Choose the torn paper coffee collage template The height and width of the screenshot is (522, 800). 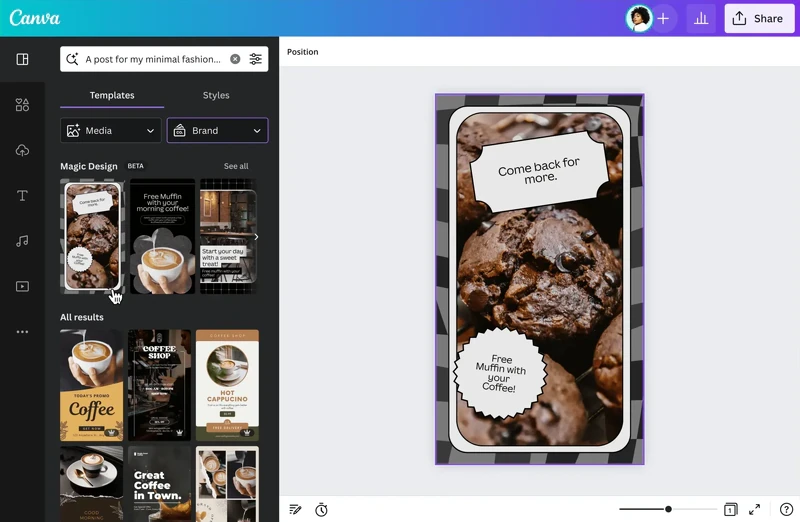click(228, 484)
